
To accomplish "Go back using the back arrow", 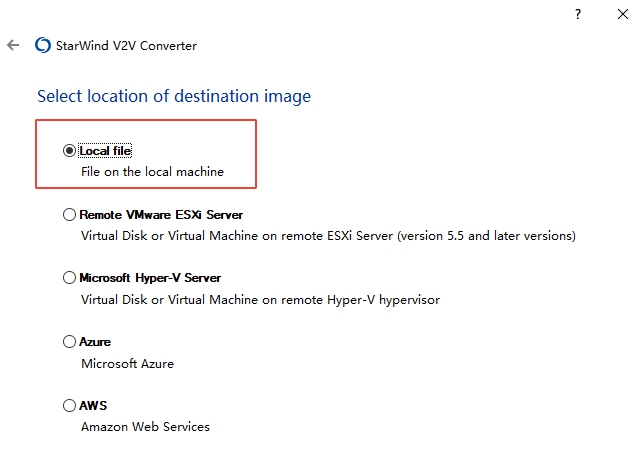I will pyautogui.click(x=13, y=45).
